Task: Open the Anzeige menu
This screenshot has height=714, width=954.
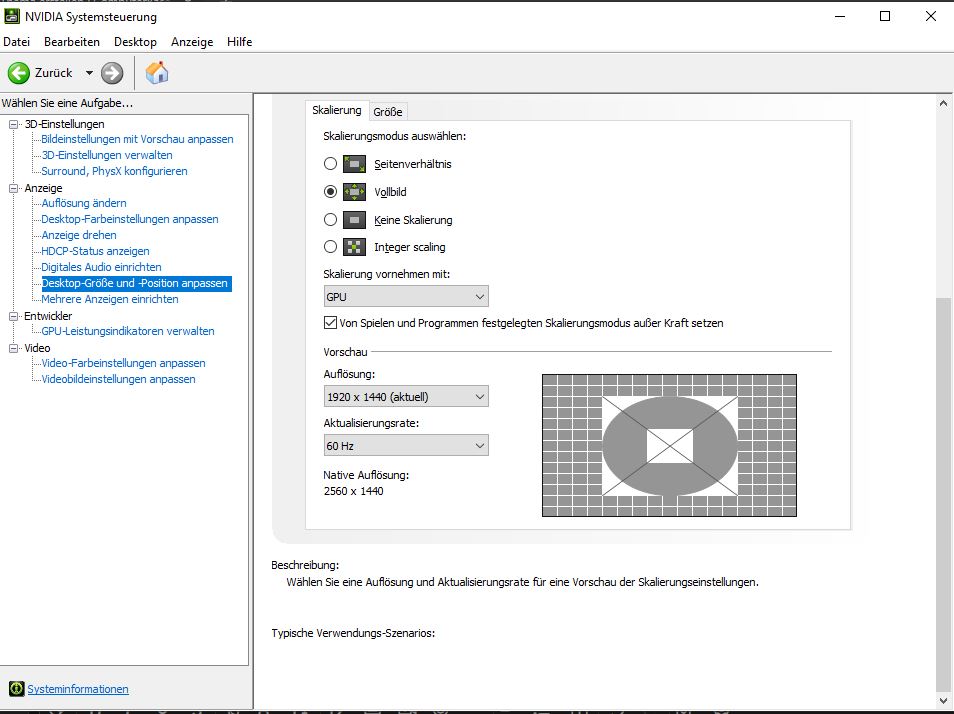Action: 192,42
